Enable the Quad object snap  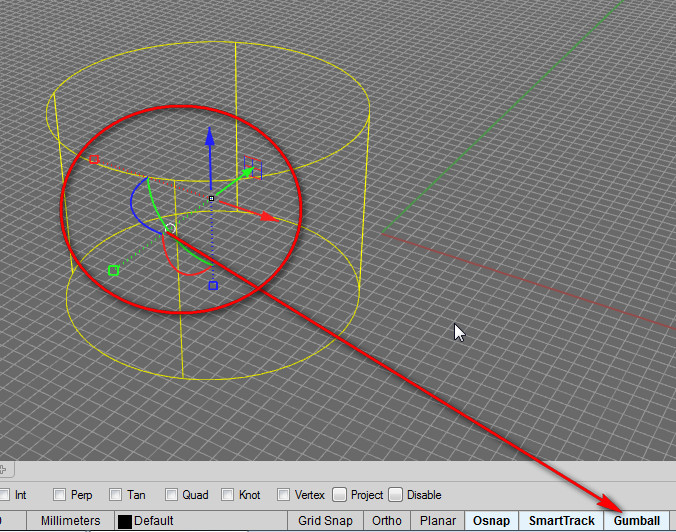pyautogui.click(x=171, y=494)
